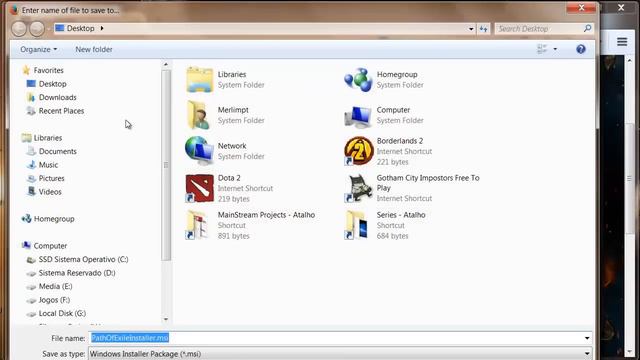Click the browser page scrollbar thumb behind dialog

[x=629, y=179]
